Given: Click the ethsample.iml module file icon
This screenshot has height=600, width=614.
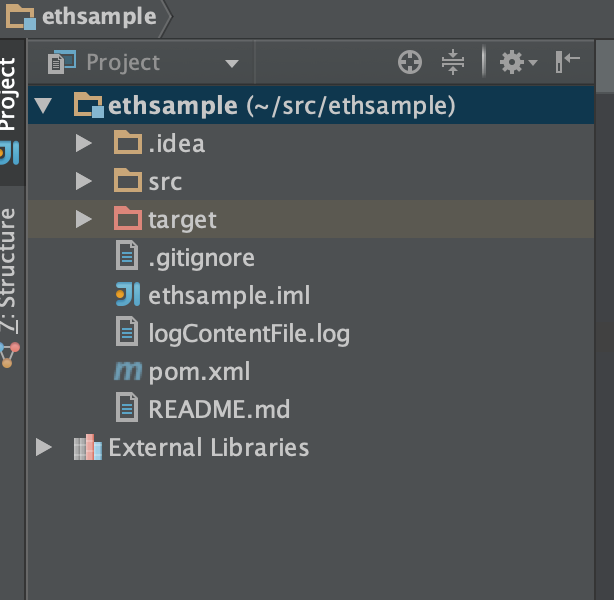Looking at the screenshot, I should tap(128, 294).
